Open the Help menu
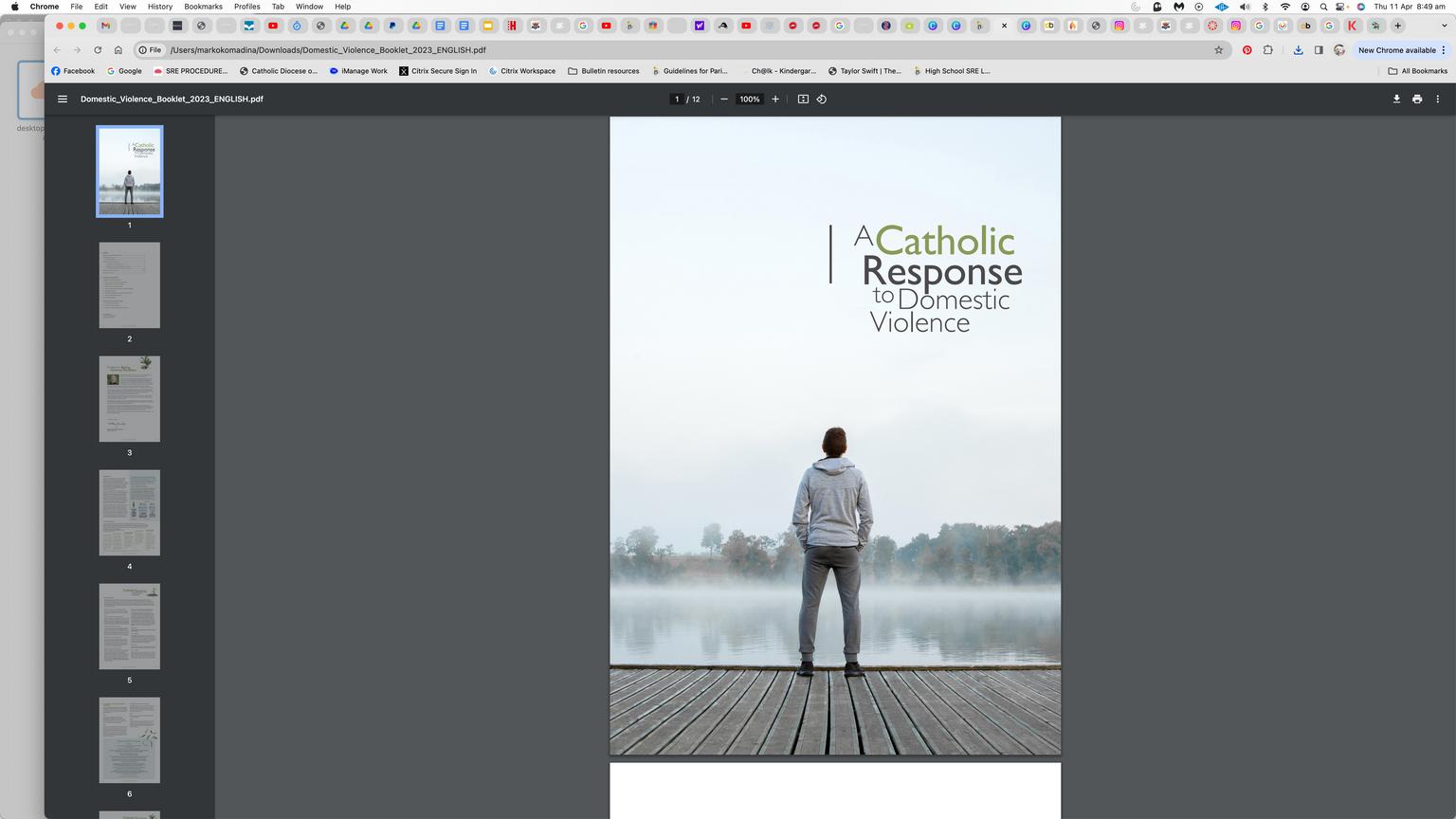The height and width of the screenshot is (819, 1456). (x=343, y=7)
